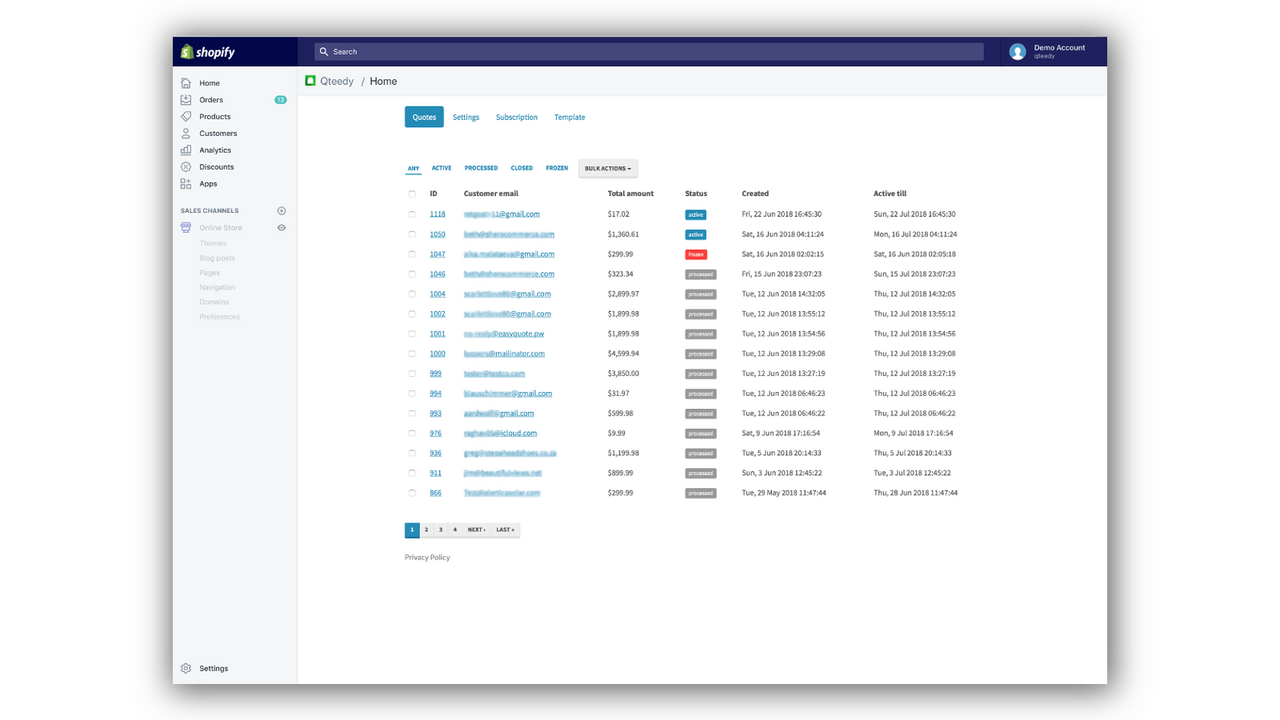Open Themes under Online Store
The height and width of the screenshot is (720, 1280).
tap(213, 243)
